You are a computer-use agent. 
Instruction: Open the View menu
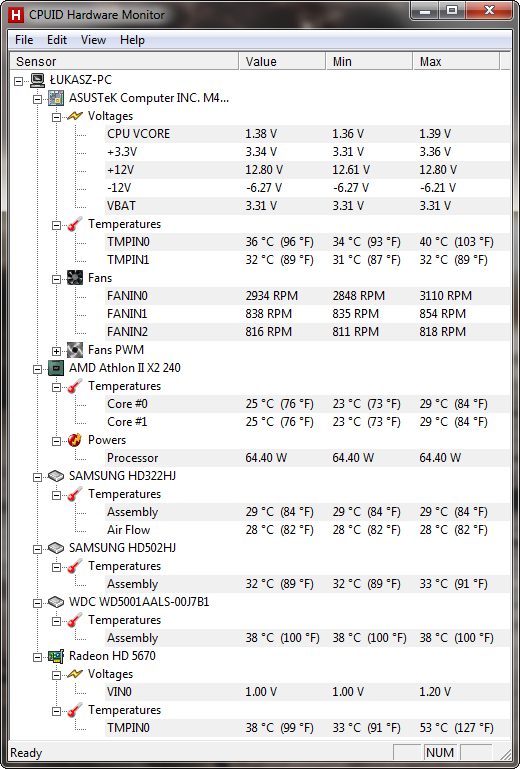(x=93, y=40)
